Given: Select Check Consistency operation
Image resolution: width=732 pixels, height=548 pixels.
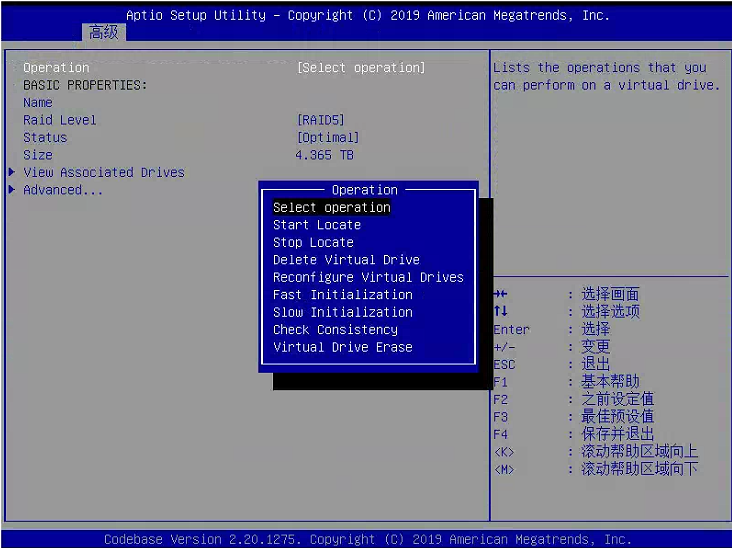Looking at the screenshot, I should (x=335, y=330).
